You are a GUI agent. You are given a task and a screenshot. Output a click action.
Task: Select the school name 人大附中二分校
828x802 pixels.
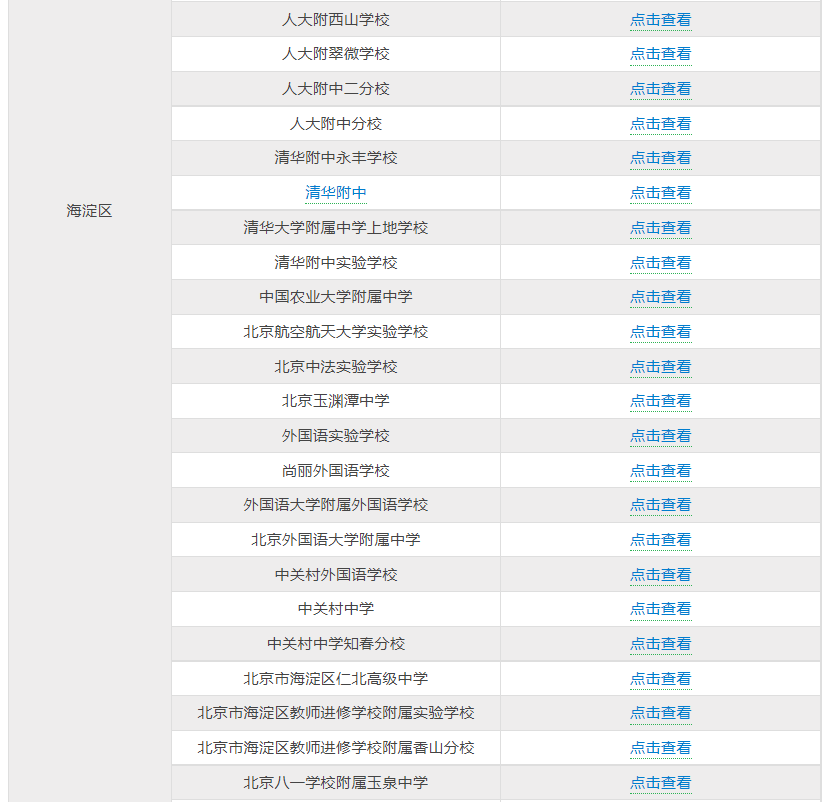click(336, 89)
